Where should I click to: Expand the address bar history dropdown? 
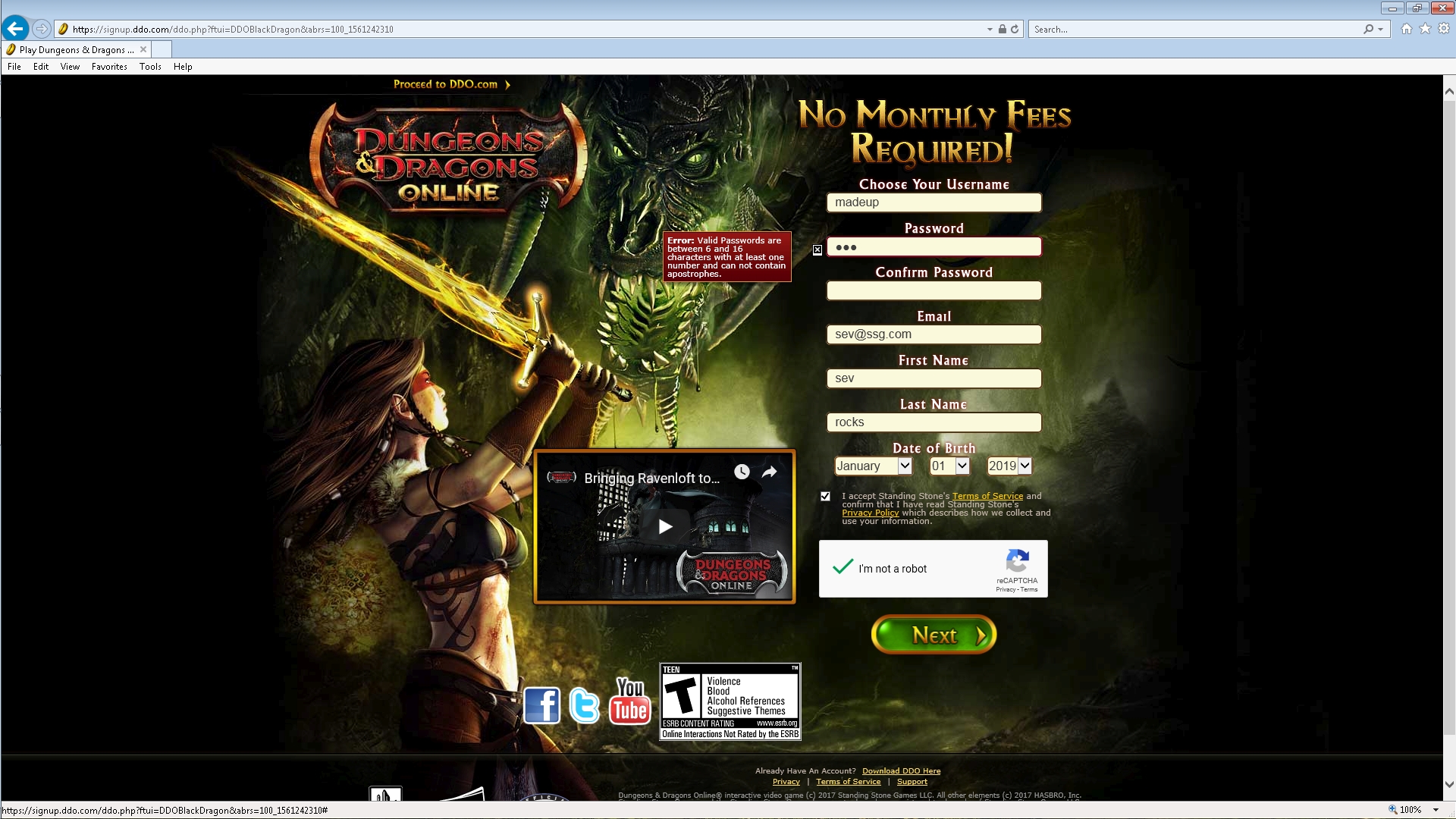point(990,29)
